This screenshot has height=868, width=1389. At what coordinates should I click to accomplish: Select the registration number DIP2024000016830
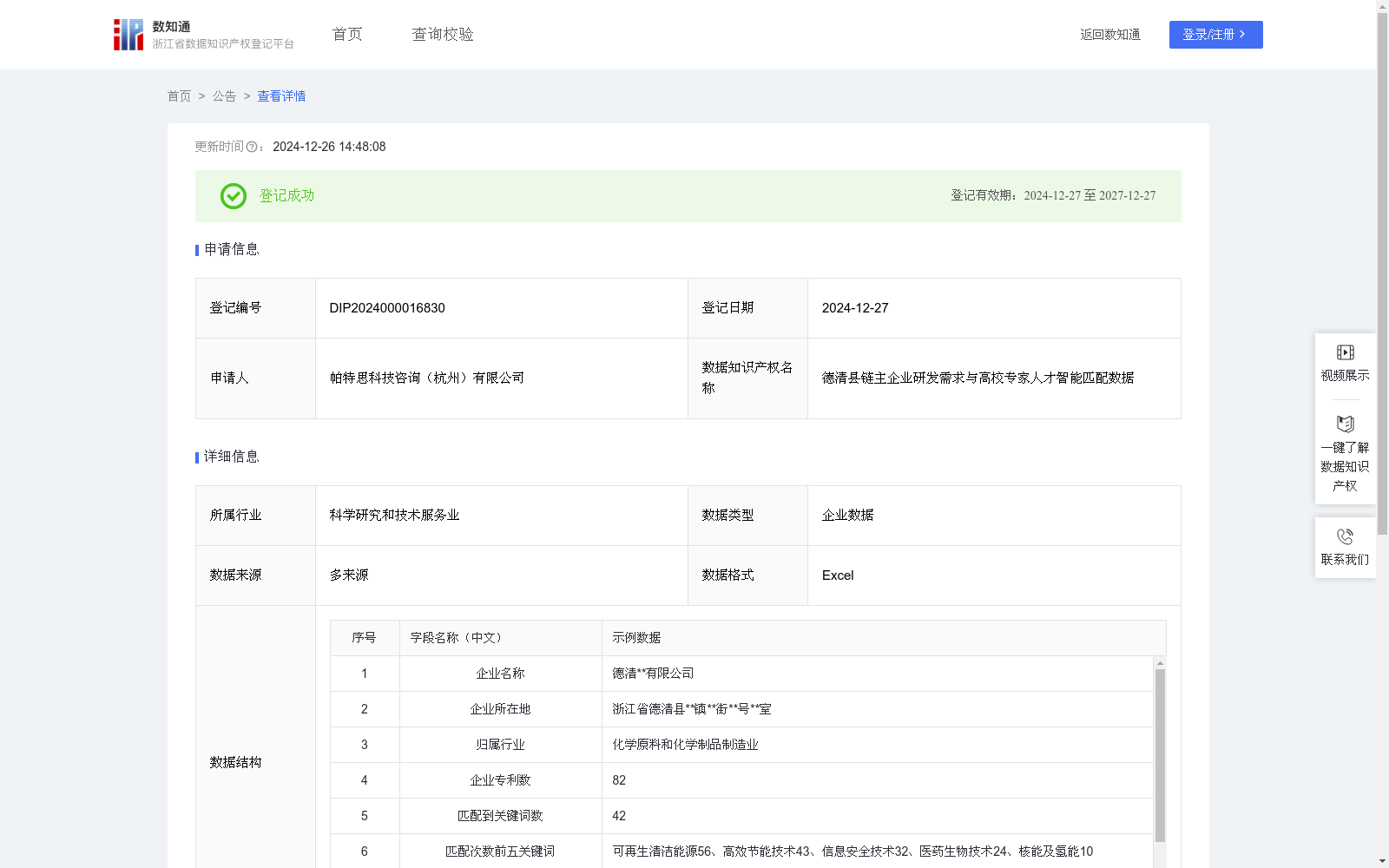pos(387,308)
